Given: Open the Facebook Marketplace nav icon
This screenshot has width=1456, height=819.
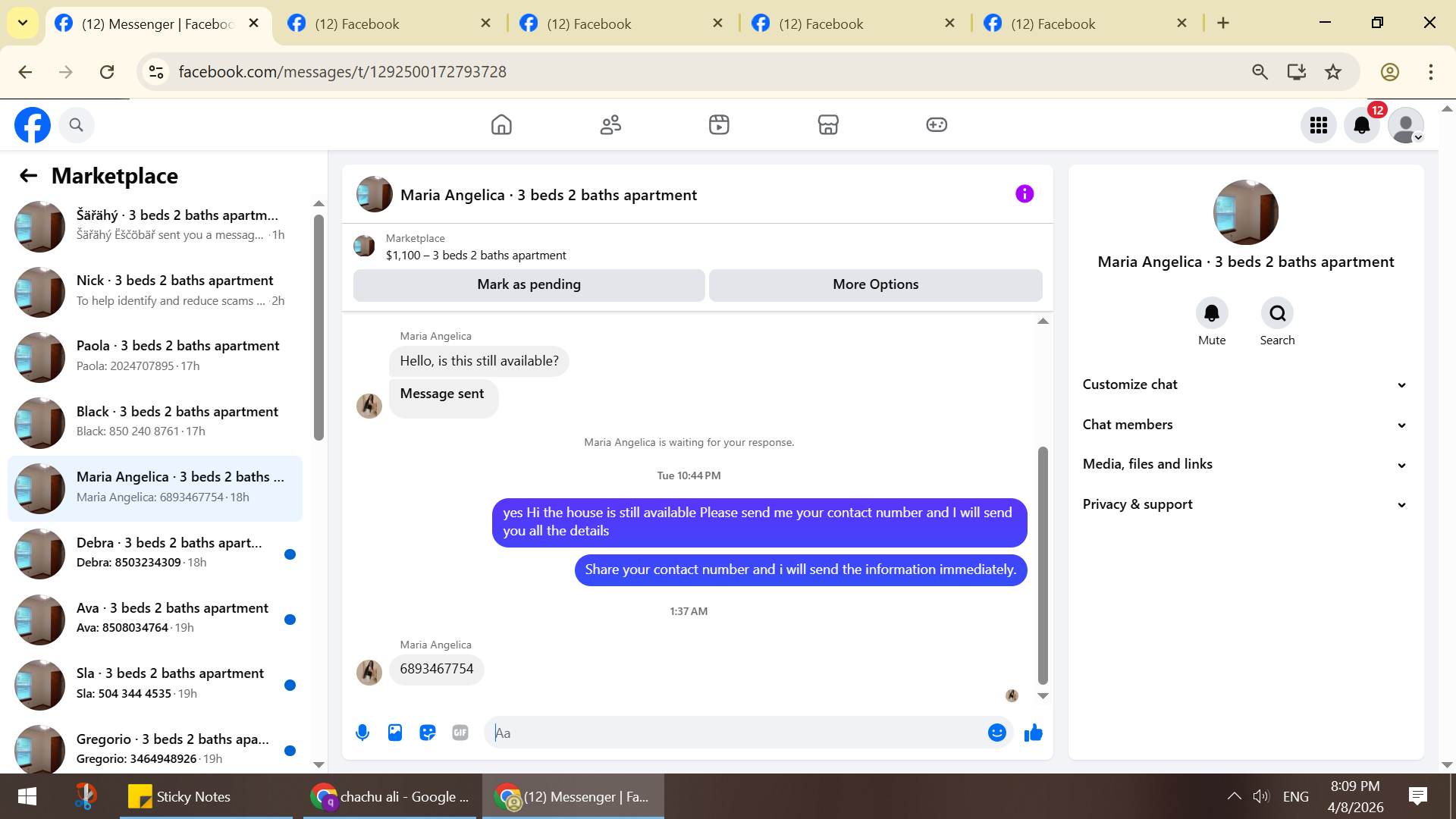Looking at the screenshot, I should 827,125.
